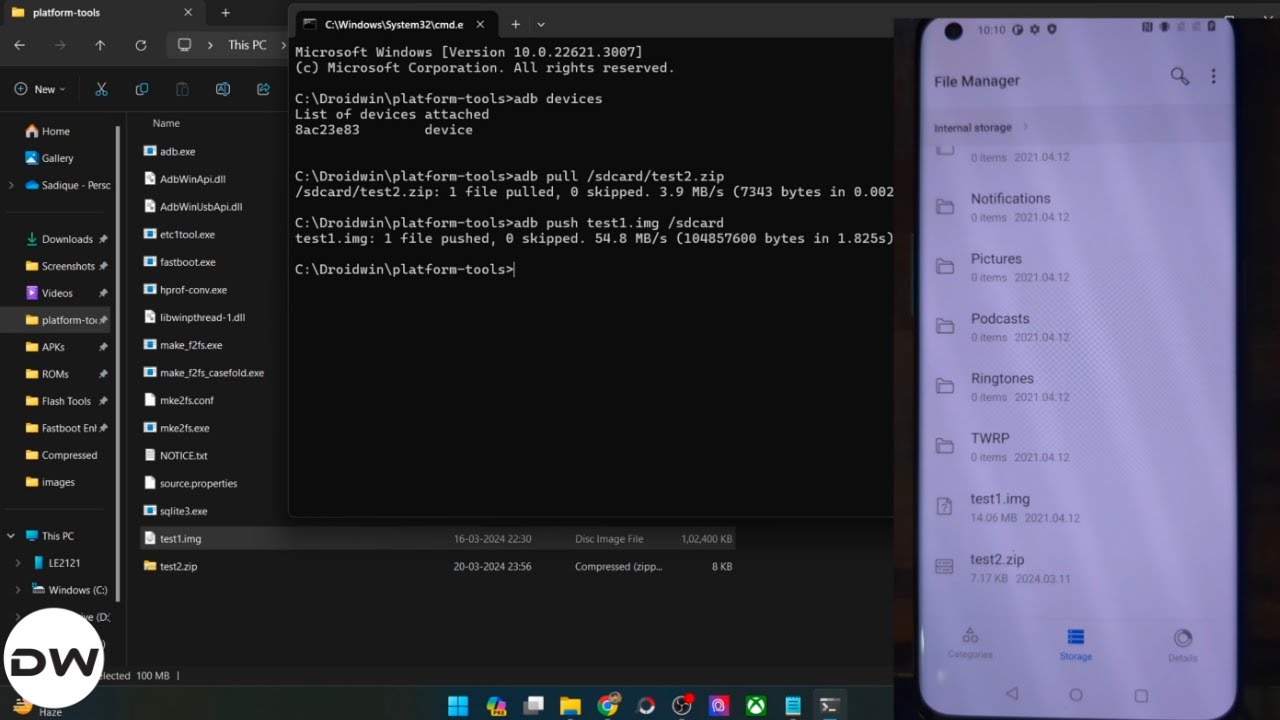1280x720 pixels.
Task: Open Downloads in Explorer sidebar
Action: [x=60, y=239]
